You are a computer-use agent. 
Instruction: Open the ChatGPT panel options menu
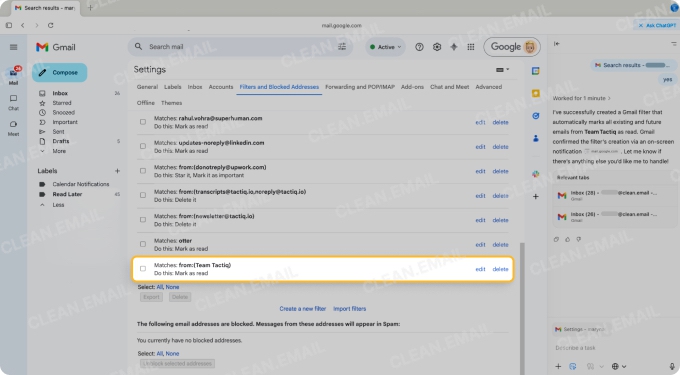point(673,43)
